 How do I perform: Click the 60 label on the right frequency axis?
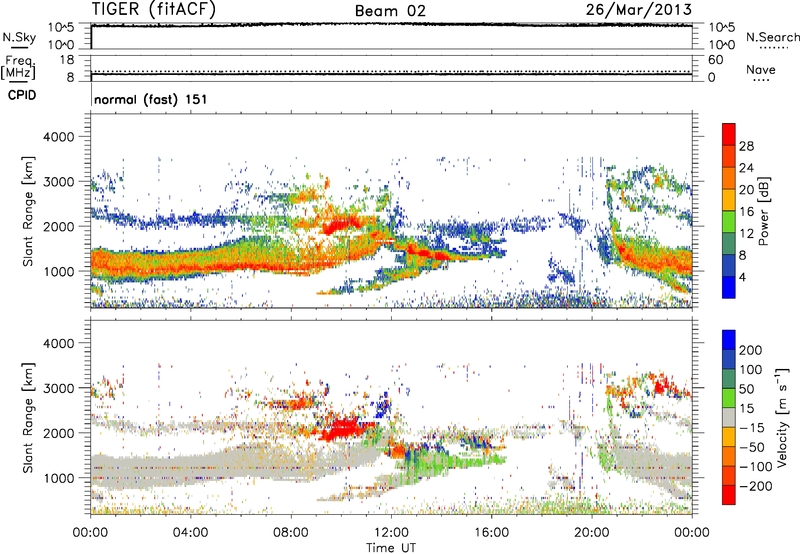click(x=716, y=60)
